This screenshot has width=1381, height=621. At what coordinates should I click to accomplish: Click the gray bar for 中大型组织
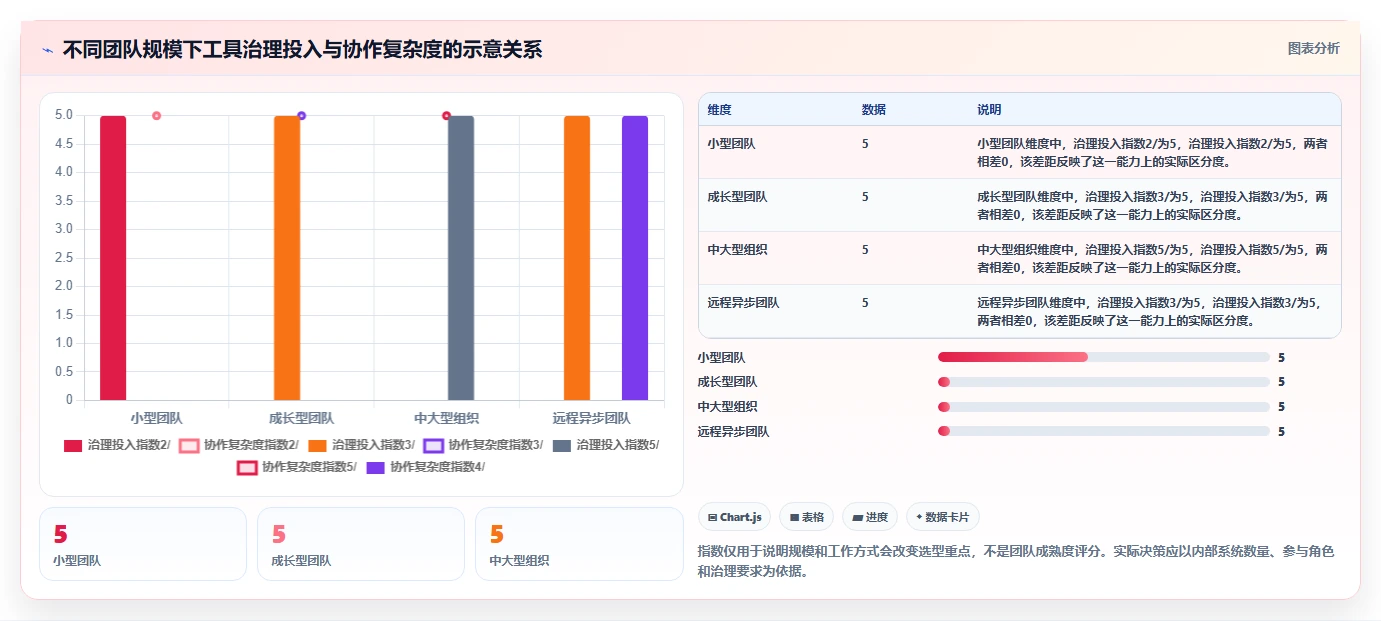point(461,258)
